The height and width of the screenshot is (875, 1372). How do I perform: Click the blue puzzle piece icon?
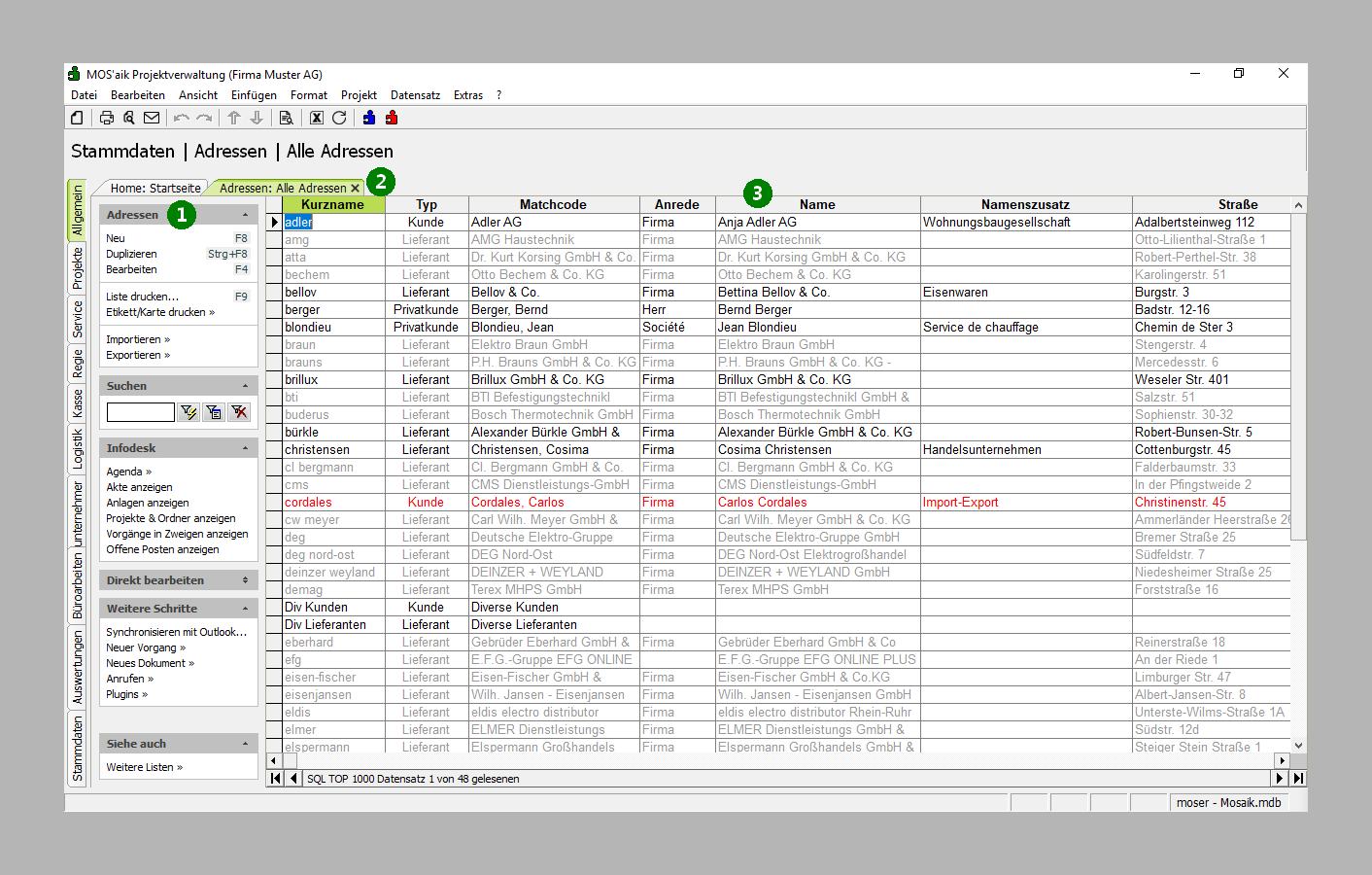[369, 118]
